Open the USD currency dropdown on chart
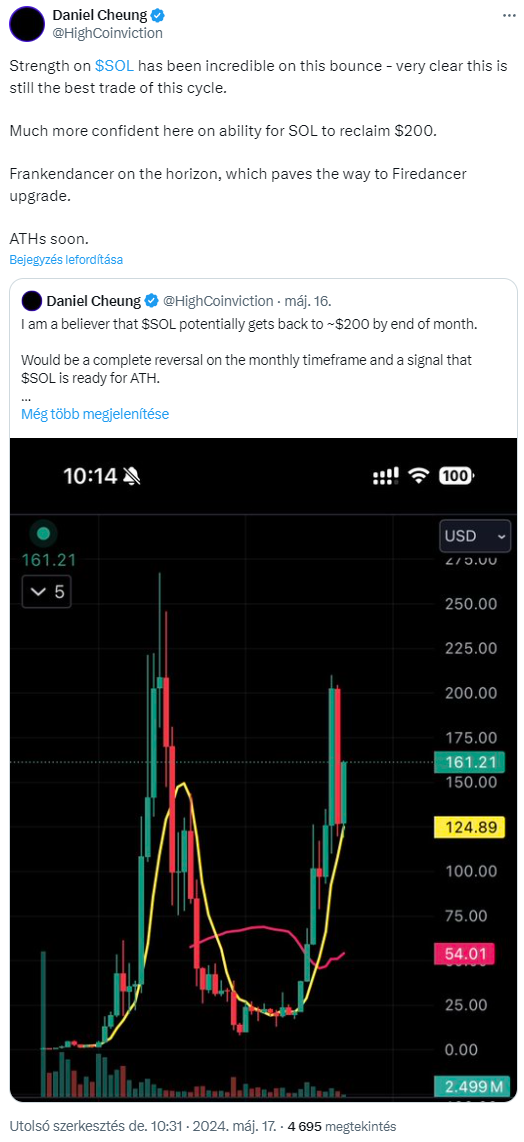Screen dimensions: 524x1142 tap(474, 537)
